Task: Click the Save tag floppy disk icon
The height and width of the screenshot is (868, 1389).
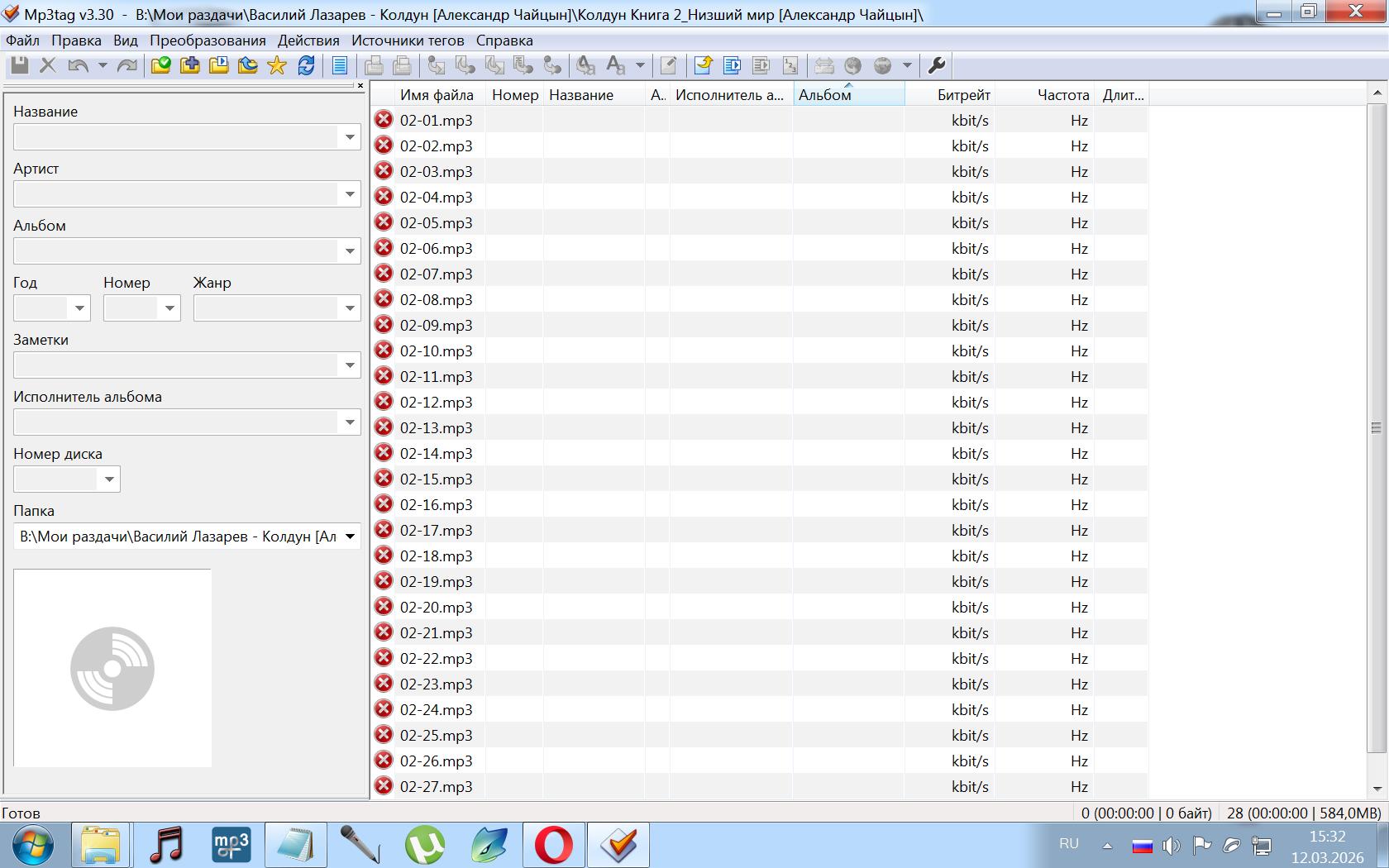Action: [x=19, y=65]
